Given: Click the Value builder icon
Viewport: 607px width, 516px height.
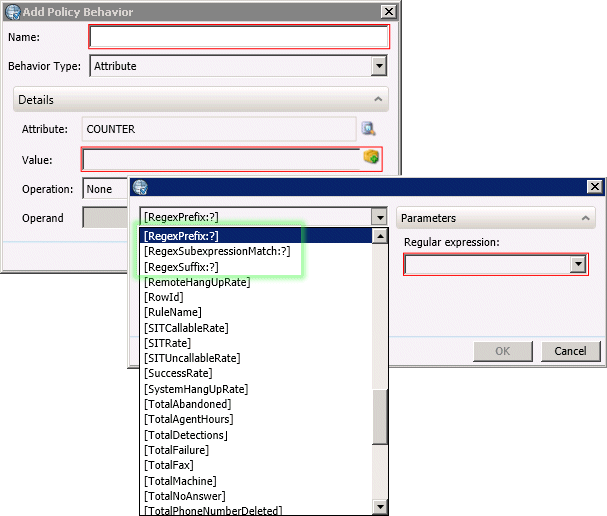Looking at the screenshot, I should tap(371, 158).
